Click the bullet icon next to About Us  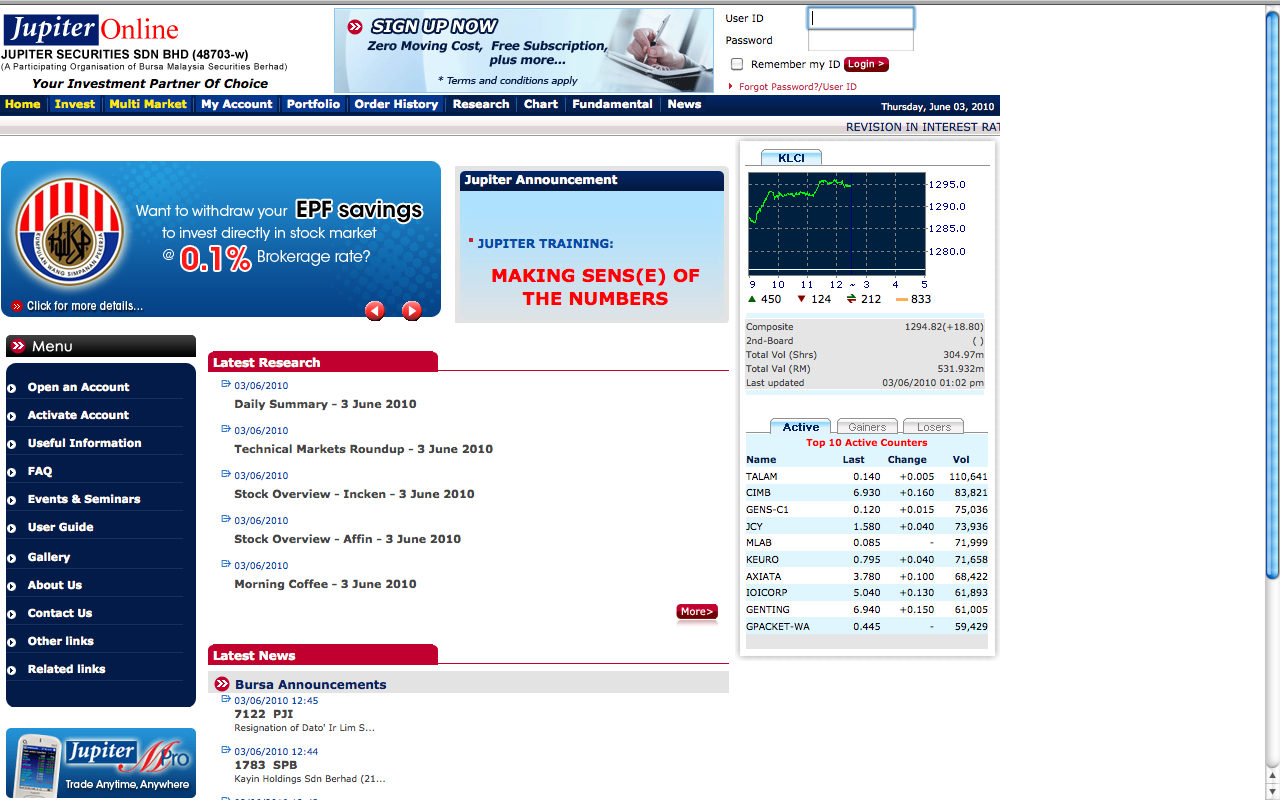[12, 586]
